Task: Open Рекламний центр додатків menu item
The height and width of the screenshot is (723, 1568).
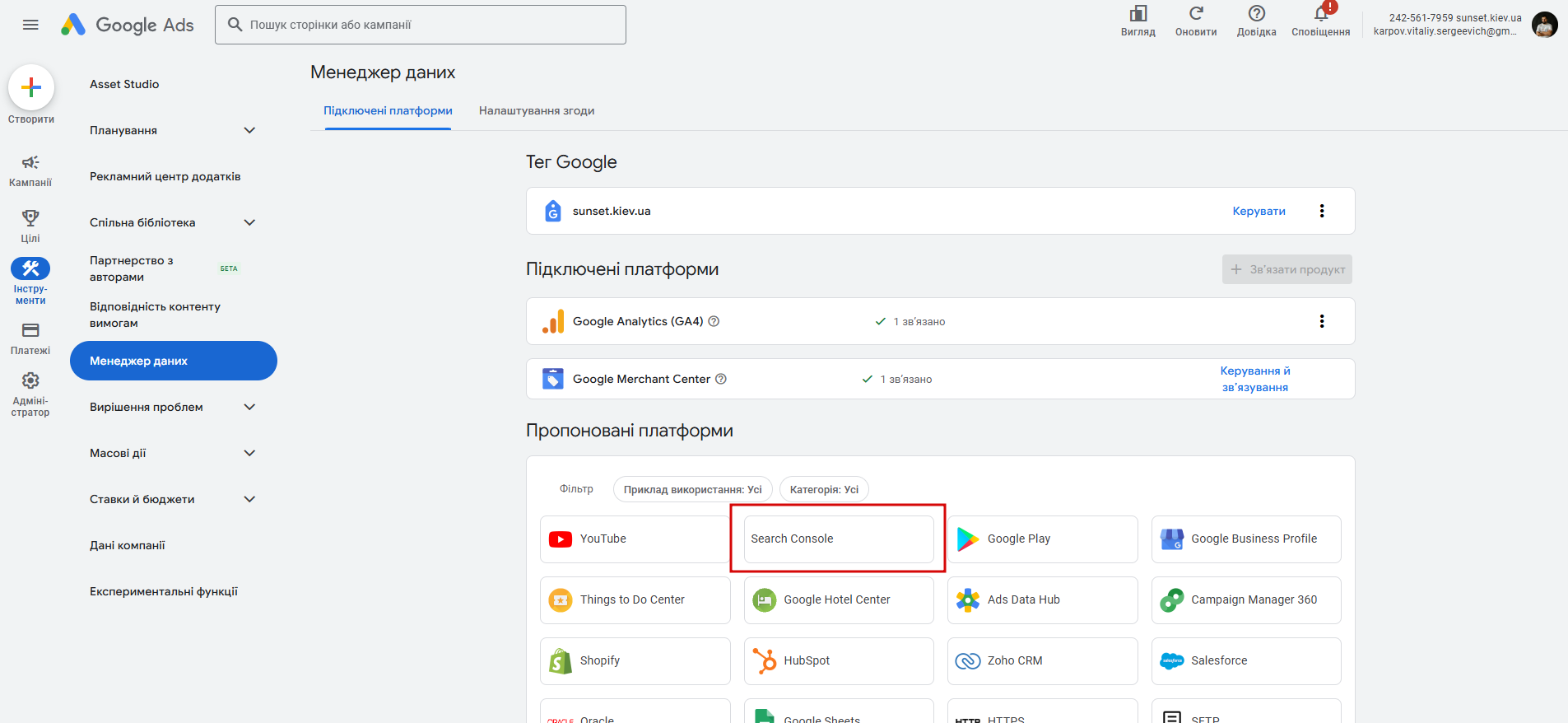Action: point(165,176)
